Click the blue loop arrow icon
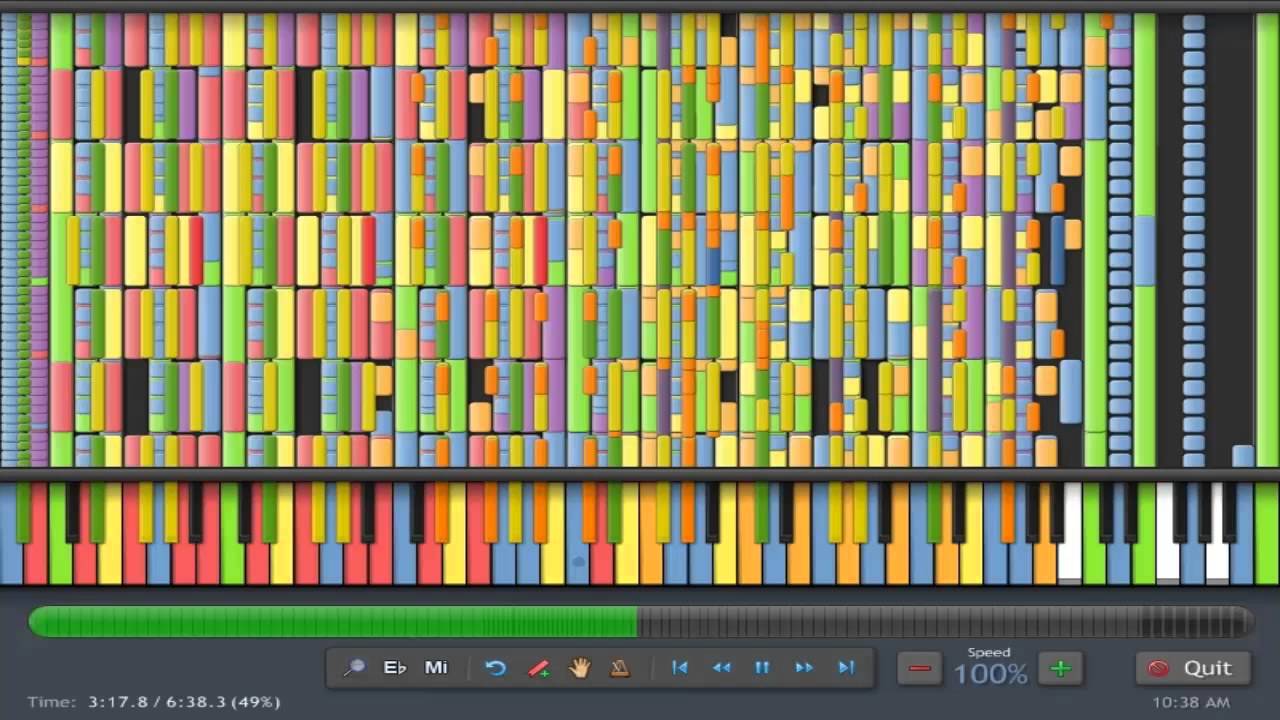The image size is (1280, 720). point(496,668)
